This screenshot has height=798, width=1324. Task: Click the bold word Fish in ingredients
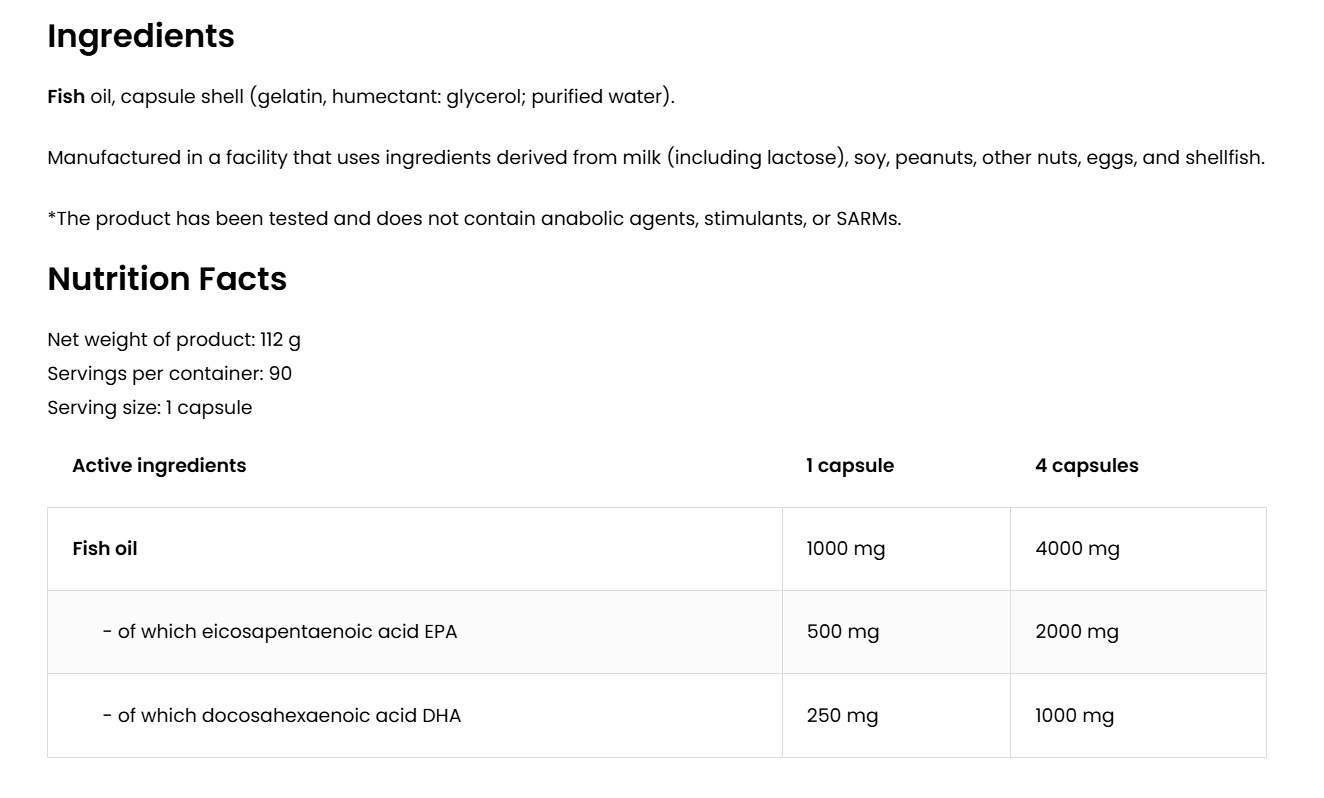tap(66, 97)
